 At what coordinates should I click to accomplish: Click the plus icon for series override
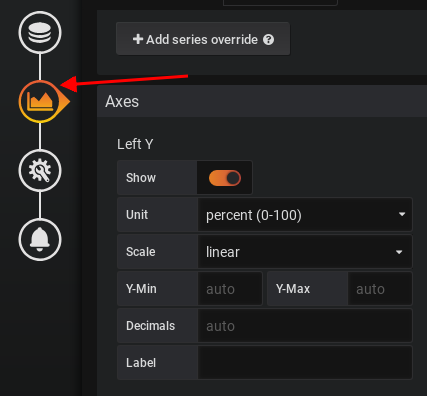point(138,39)
